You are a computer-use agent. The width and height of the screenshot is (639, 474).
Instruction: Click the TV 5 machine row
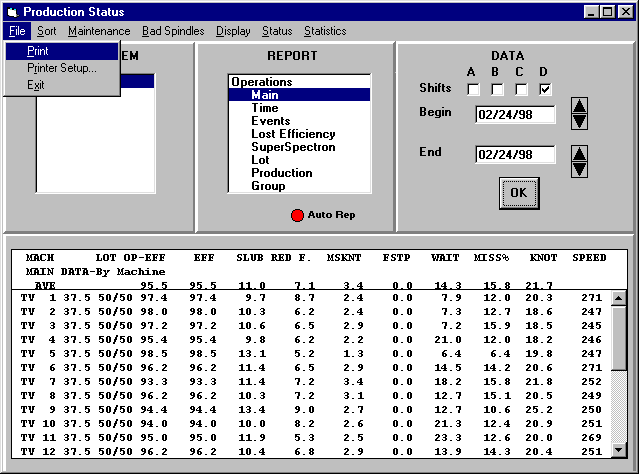(311, 354)
